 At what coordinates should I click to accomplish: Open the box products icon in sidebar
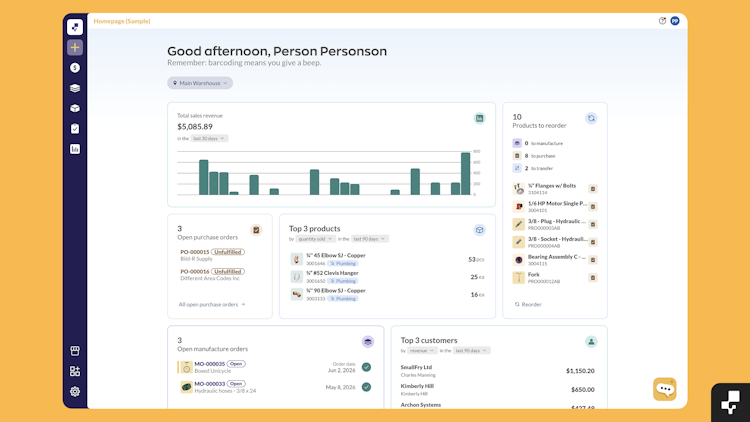point(75,108)
